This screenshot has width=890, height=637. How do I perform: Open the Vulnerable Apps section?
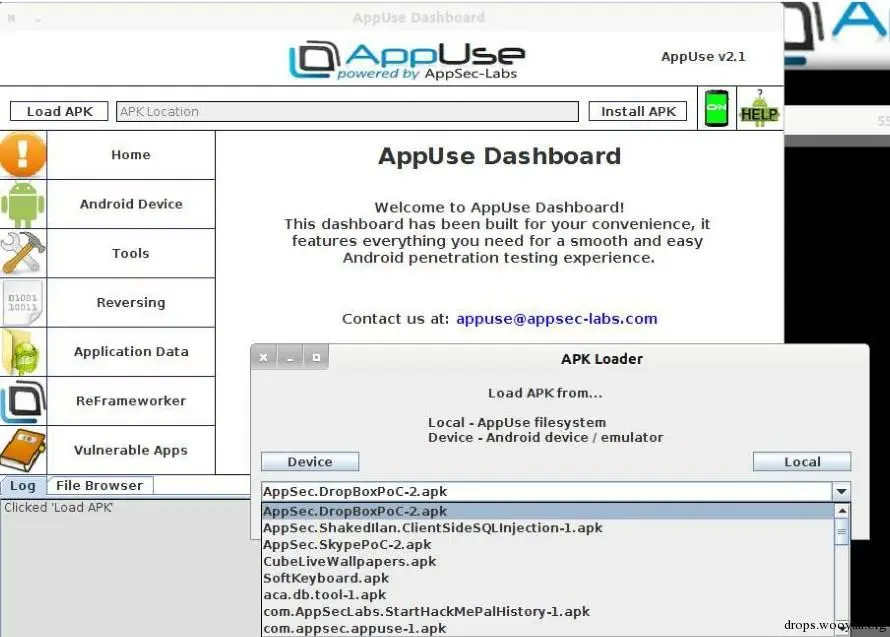pos(131,450)
